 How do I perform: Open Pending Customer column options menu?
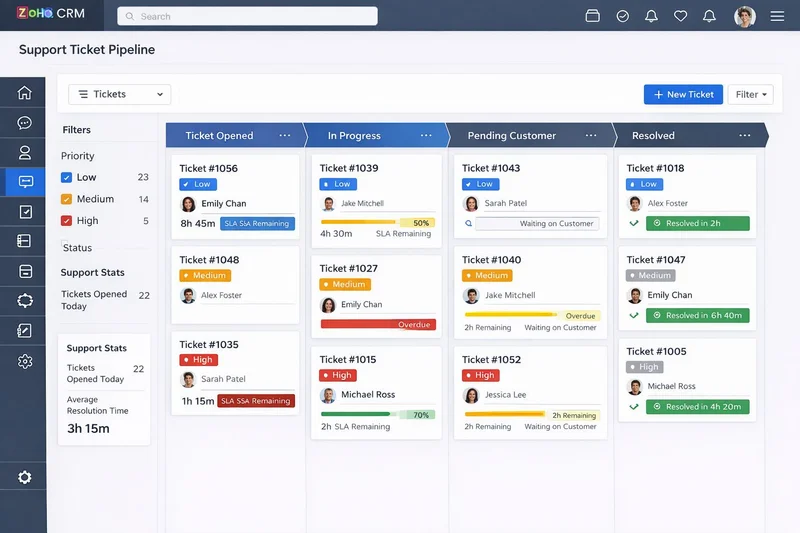pyautogui.click(x=591, y=136)
